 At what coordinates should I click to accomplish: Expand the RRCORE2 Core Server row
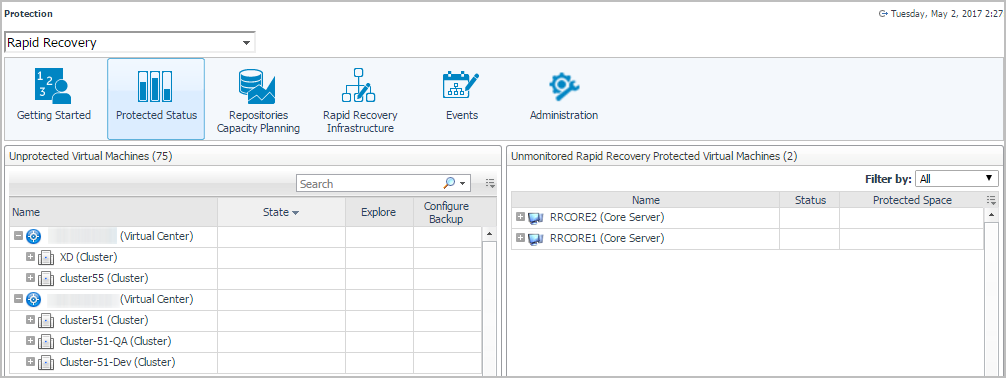[520, 218]
